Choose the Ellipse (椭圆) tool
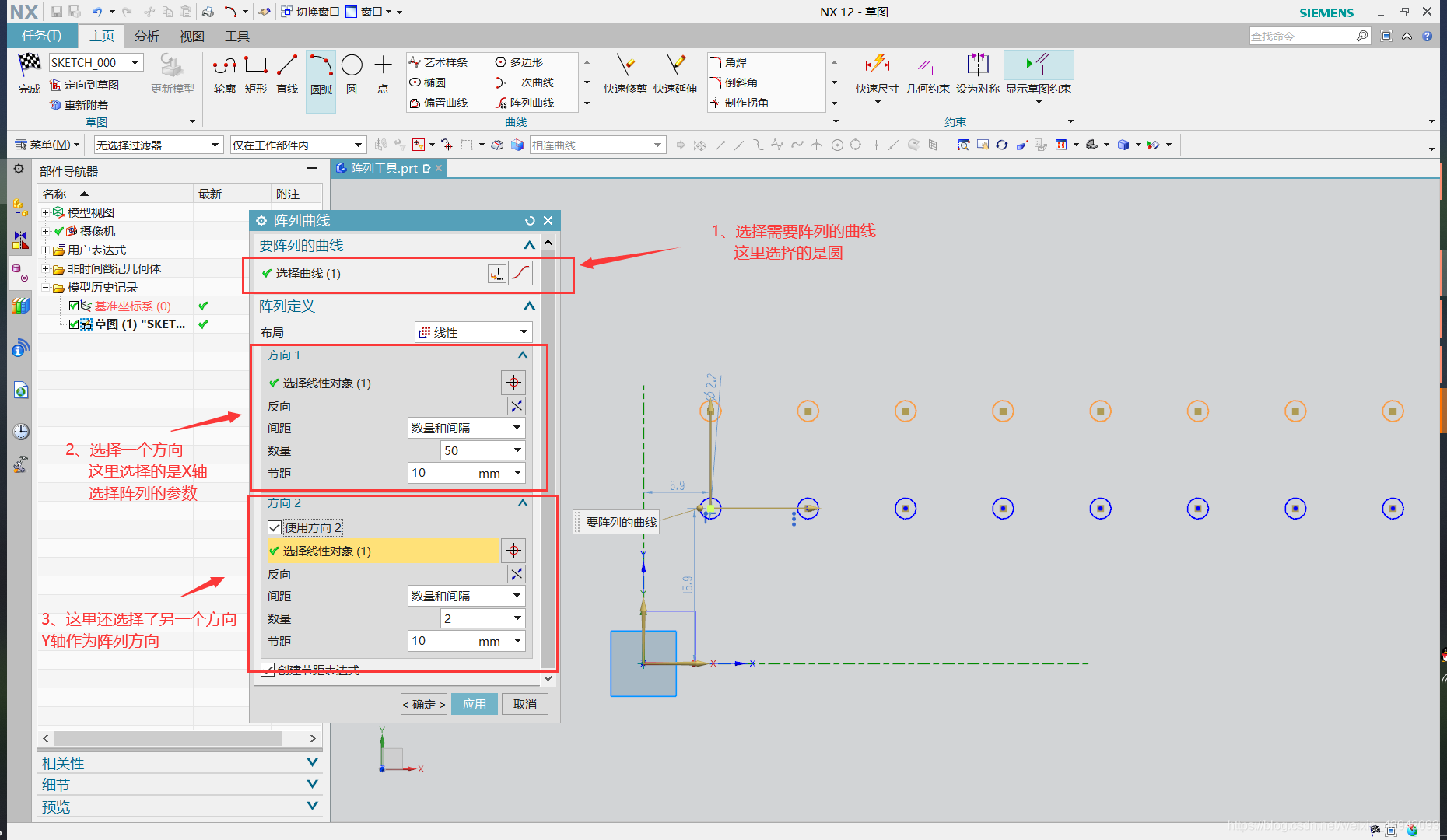The width and height of the screenshot is (1447, 840). [428, 82]
